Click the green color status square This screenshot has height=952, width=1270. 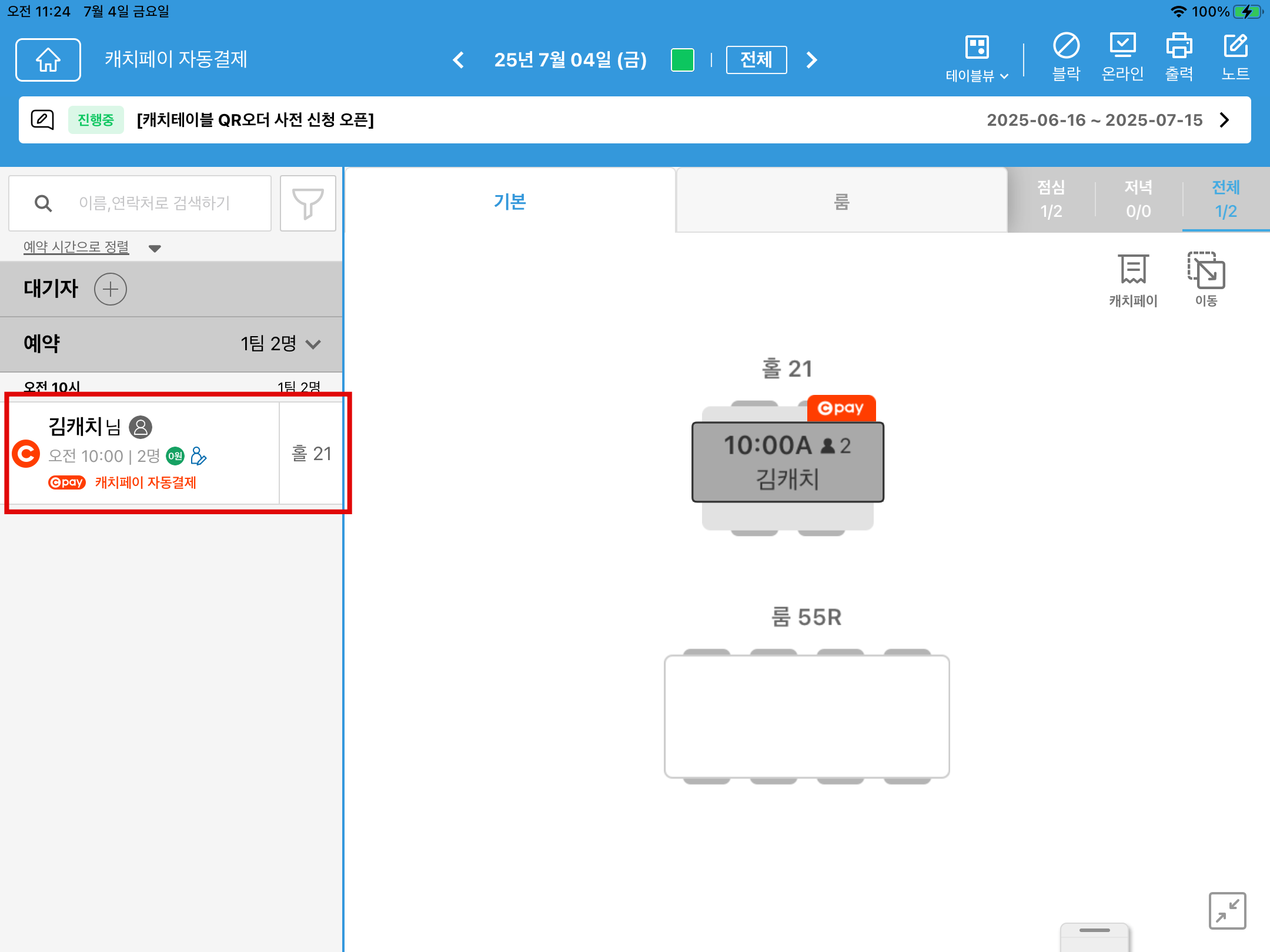(x=682, y=59)
